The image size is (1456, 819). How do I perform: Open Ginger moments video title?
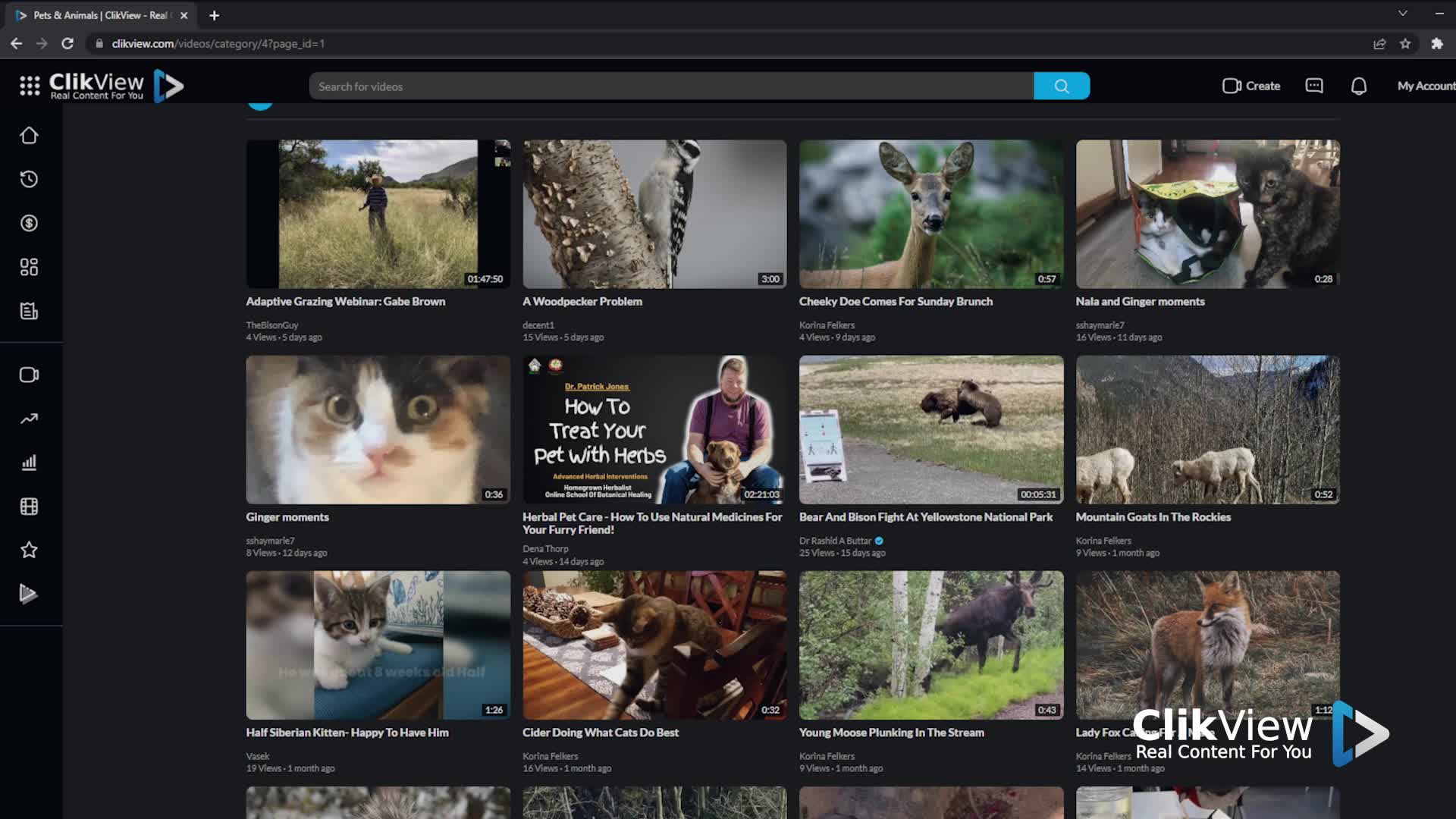[x=287, y=517]
